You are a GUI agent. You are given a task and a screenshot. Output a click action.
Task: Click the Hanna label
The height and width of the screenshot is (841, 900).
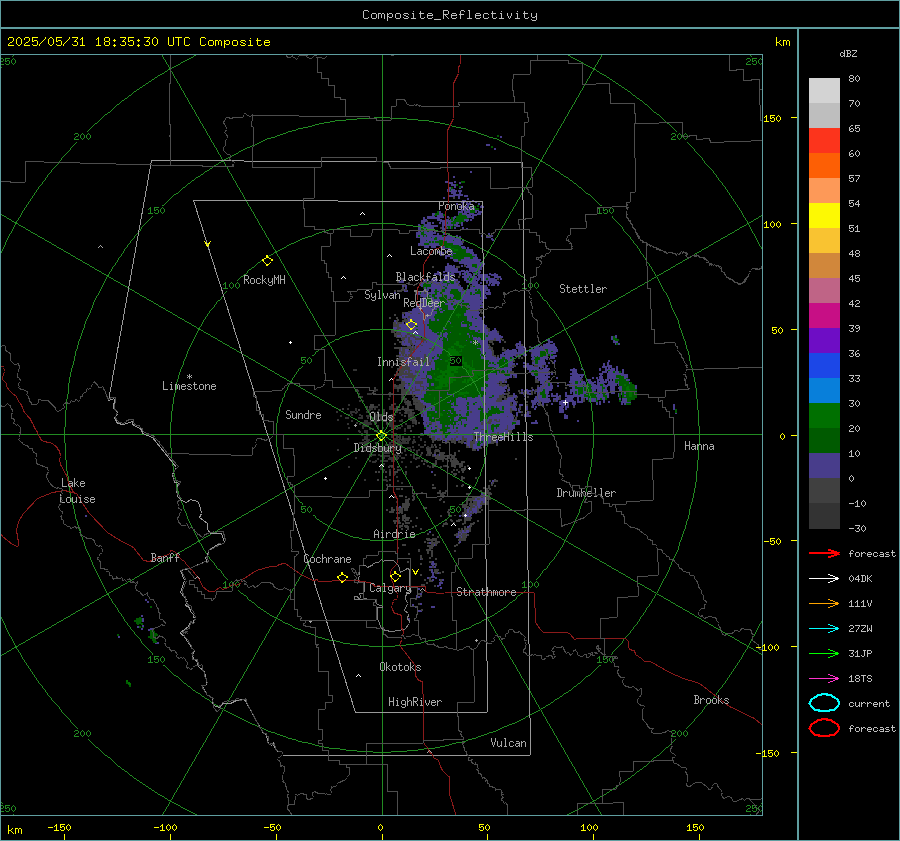pos(699,446)
